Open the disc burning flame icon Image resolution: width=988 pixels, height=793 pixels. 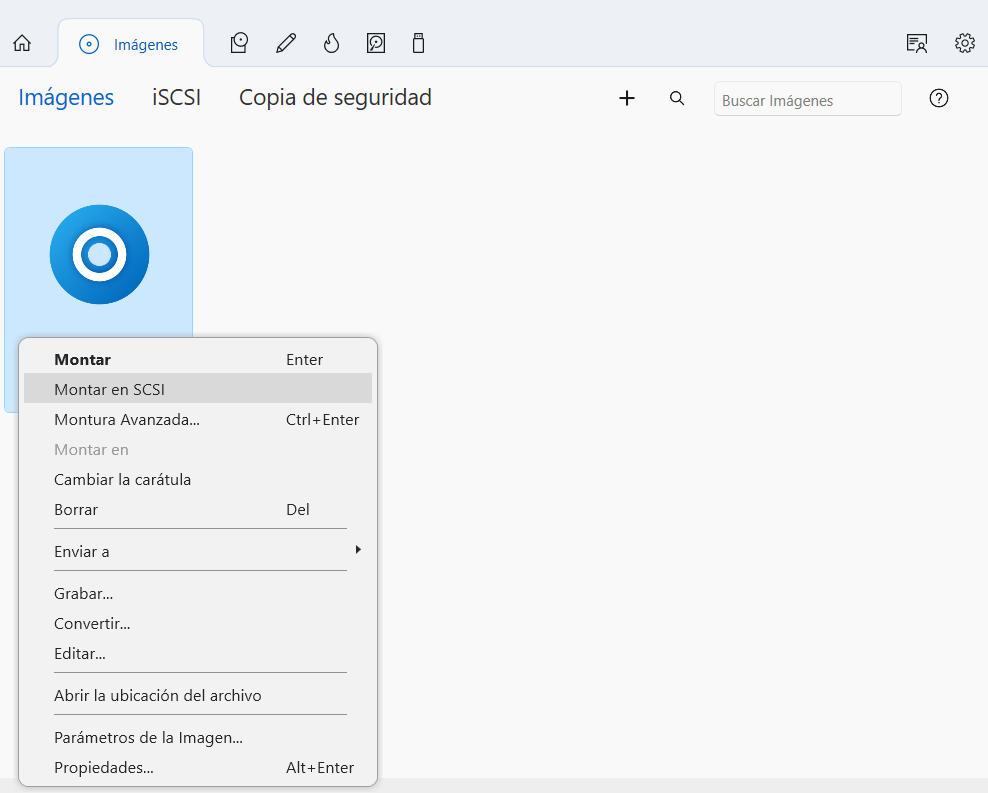click(x=331, y=43)
